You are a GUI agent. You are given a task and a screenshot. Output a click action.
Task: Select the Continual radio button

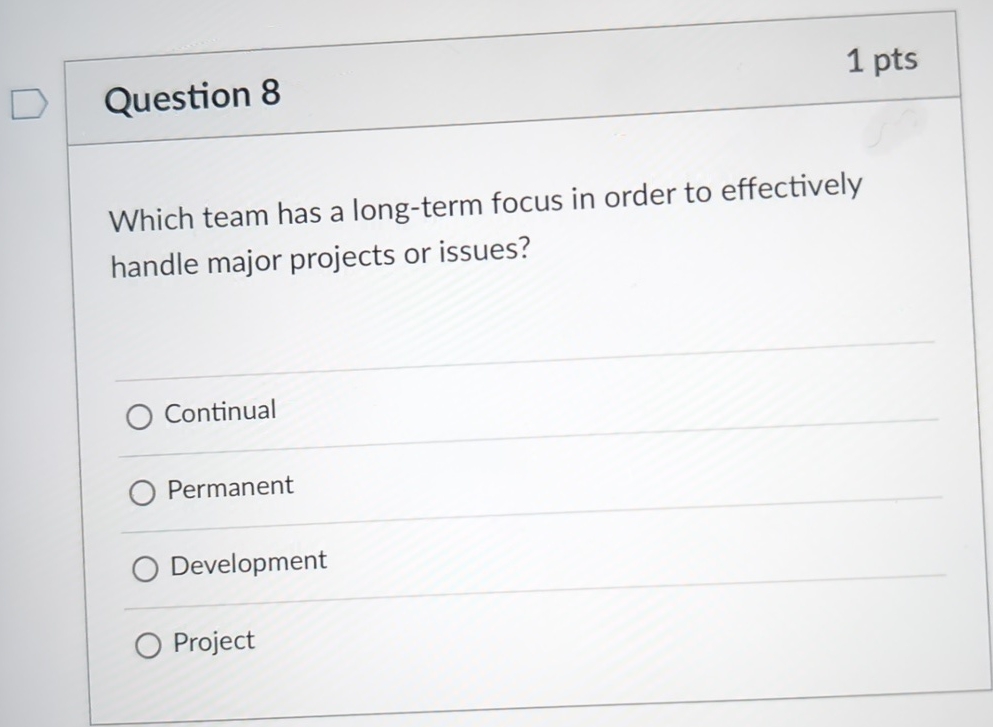click(139, 416)
